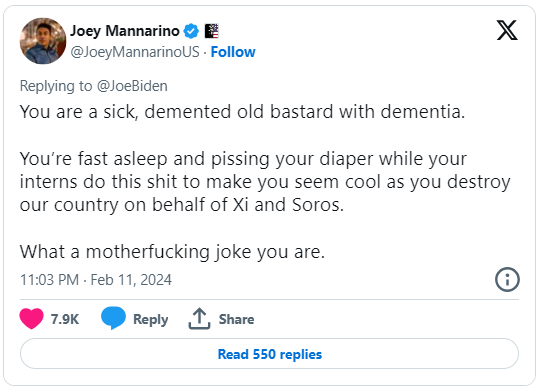Open the 11:03 PM Feb 11, 2024 timestamp
The height and width of the screenshot is (390, 538).
pyautogui.click(x=96, y=280)
